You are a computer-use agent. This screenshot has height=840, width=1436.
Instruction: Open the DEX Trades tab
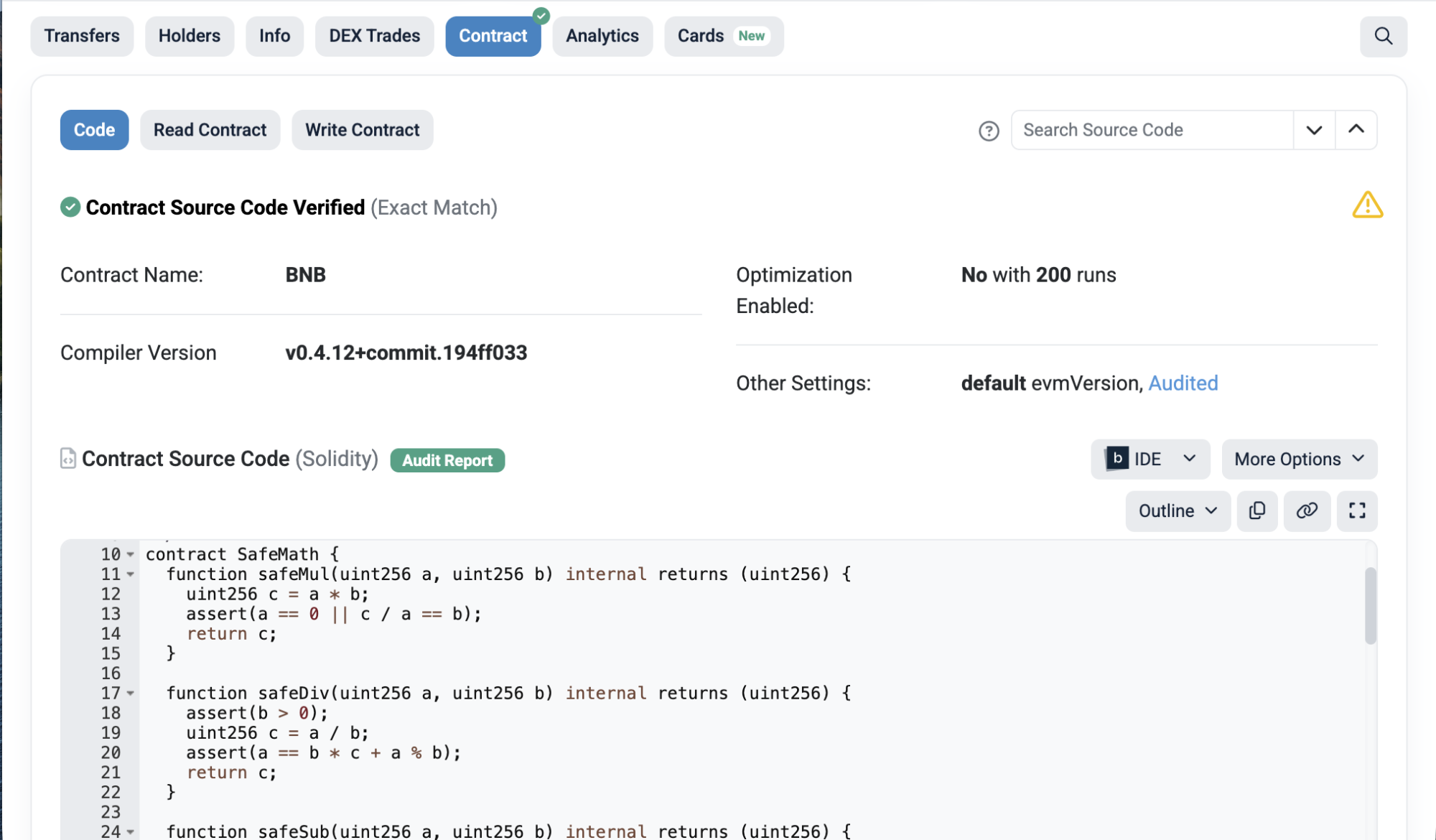374,36
